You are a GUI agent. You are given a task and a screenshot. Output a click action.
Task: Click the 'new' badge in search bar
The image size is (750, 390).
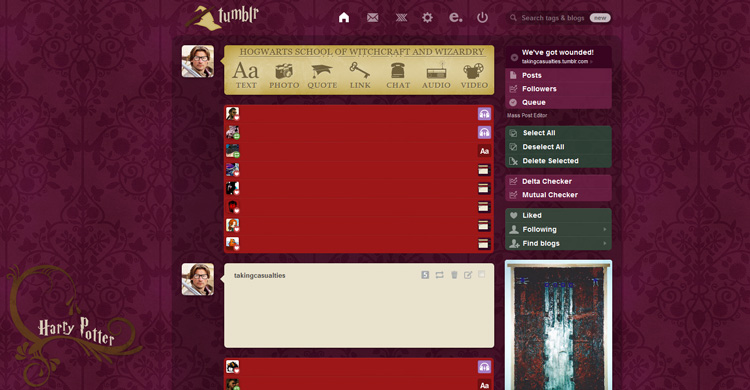[x=600, y=18]
